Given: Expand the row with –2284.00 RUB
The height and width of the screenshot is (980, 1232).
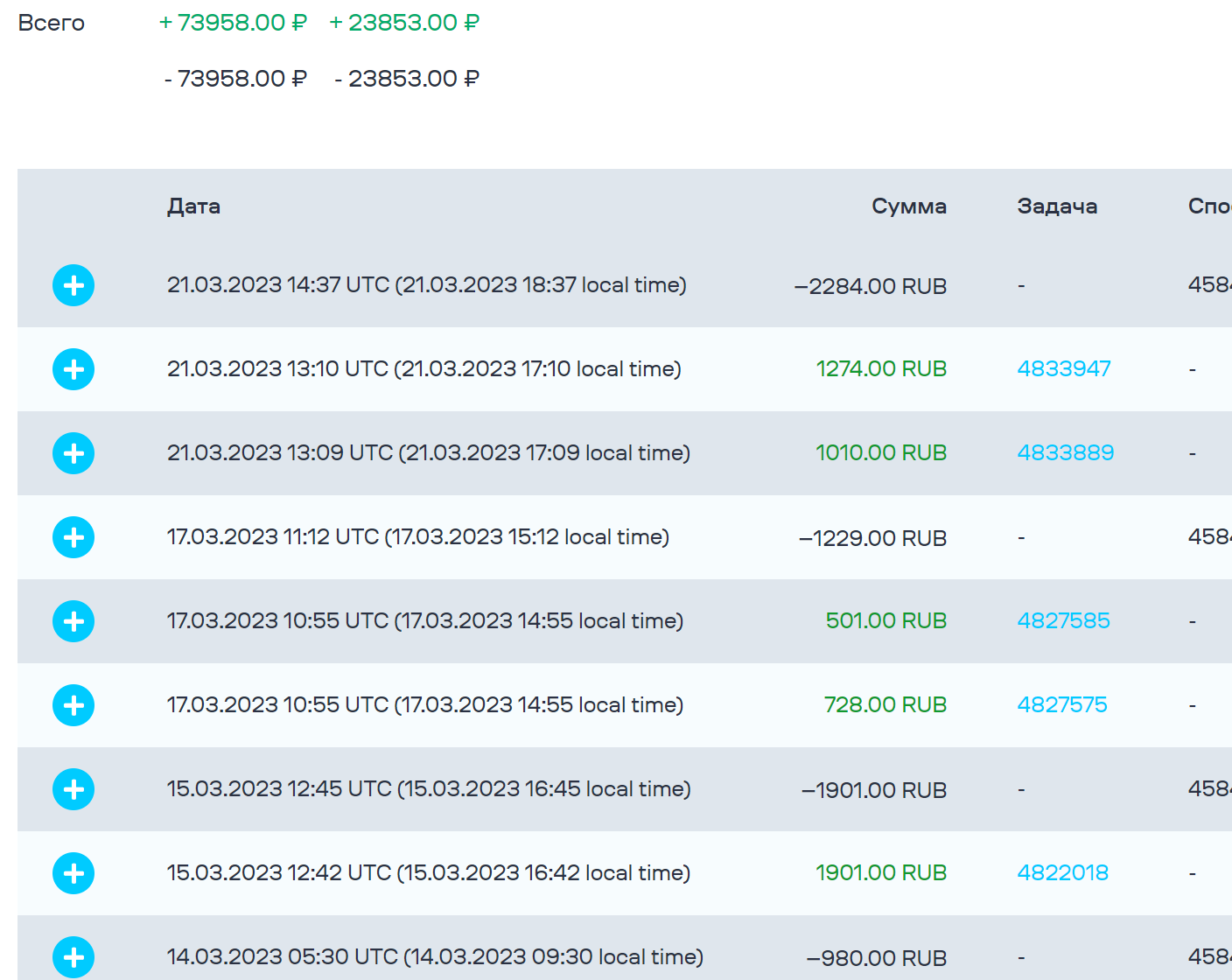Looking at the screenshot, I should click(x=73, y=285).
